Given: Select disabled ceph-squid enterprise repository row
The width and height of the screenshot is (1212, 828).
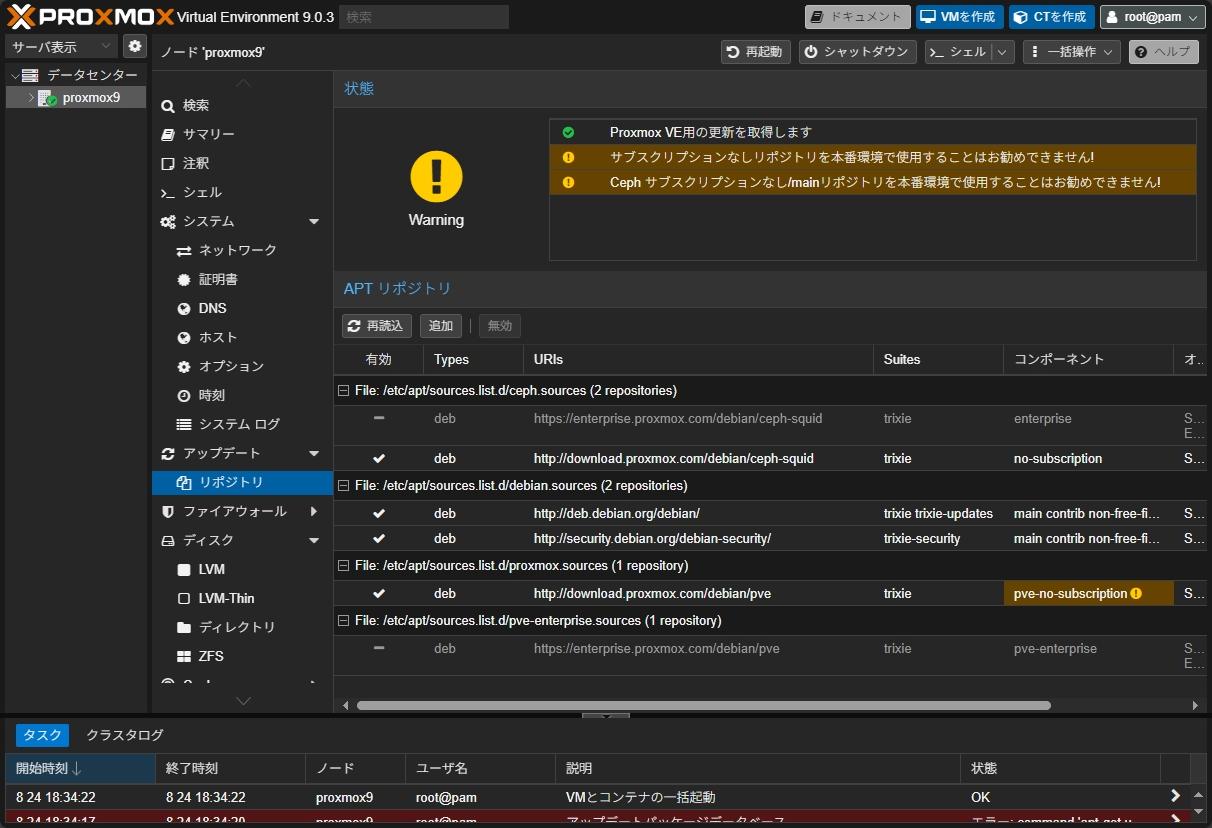Looking at the screenshot, I should [770, 426].
